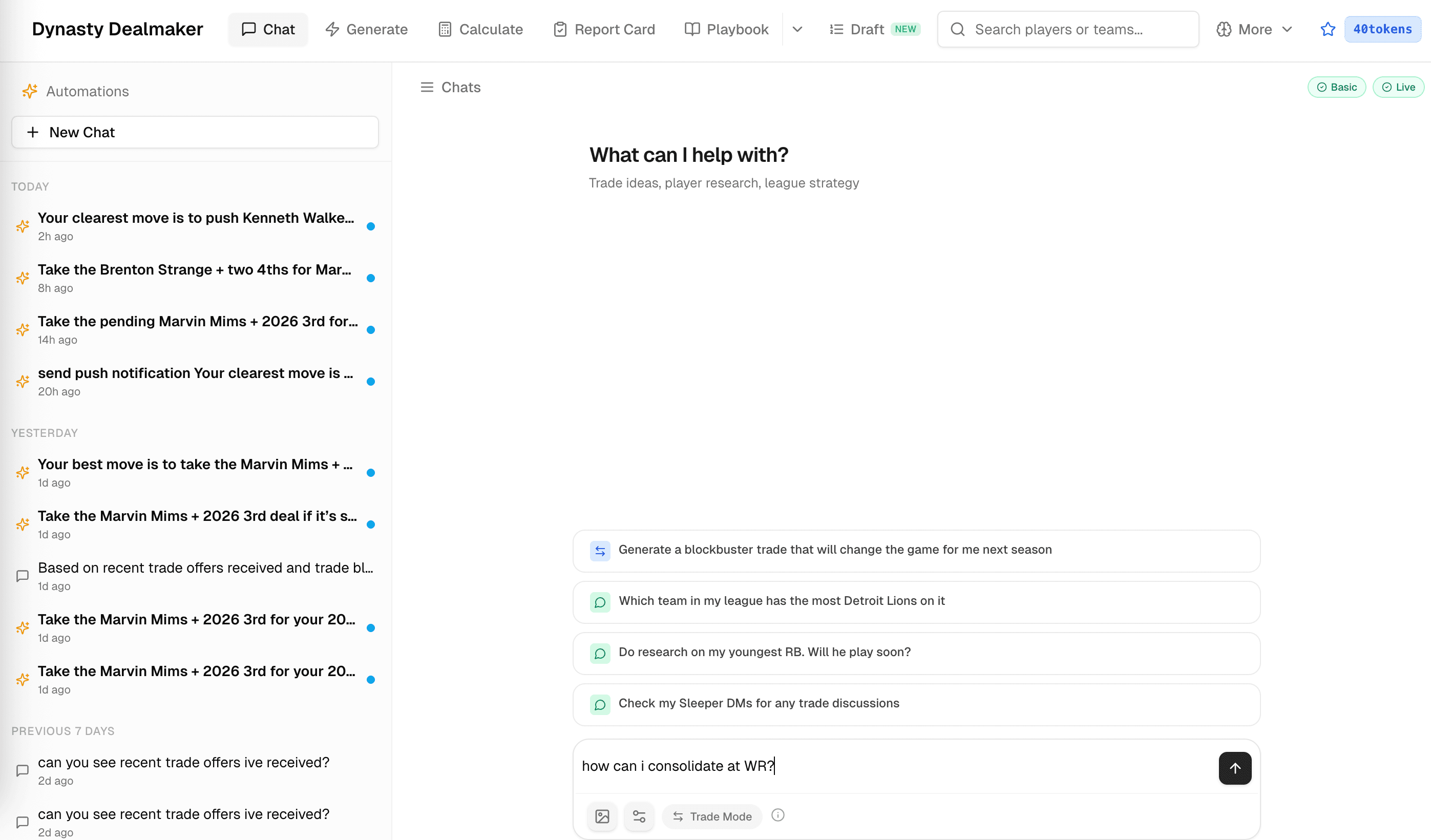Open 'Take the Marvin Mims + 2026 3rd deal if it's s...' chat
This screenshot has height=840, width=1431.
195,524
